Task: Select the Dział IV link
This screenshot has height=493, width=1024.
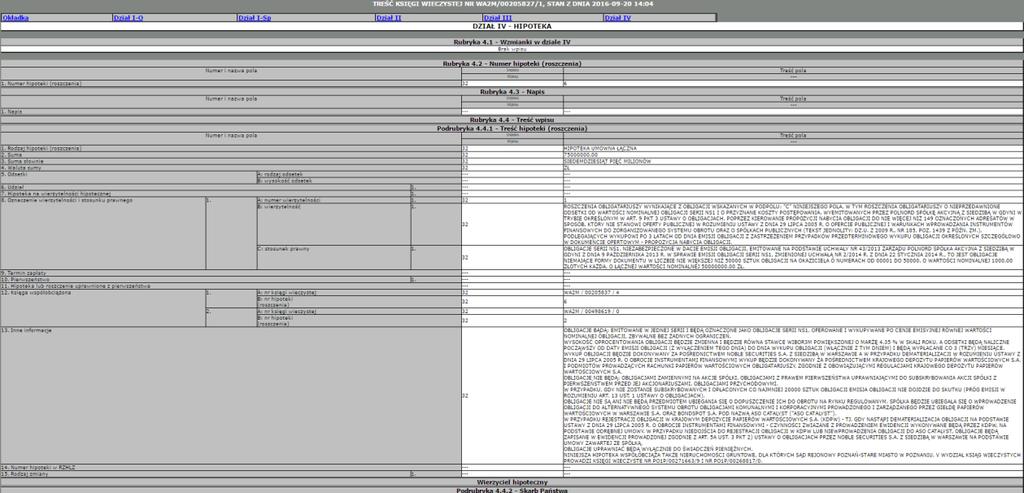Action: point(618,18)
